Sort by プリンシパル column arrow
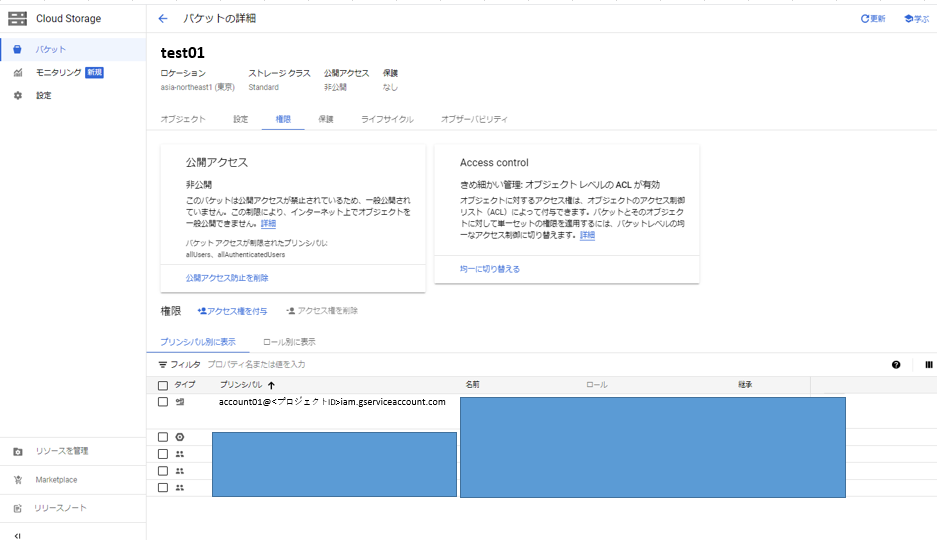Image resolution: width=937 pixels, height=540 pixels. (271, 385)
